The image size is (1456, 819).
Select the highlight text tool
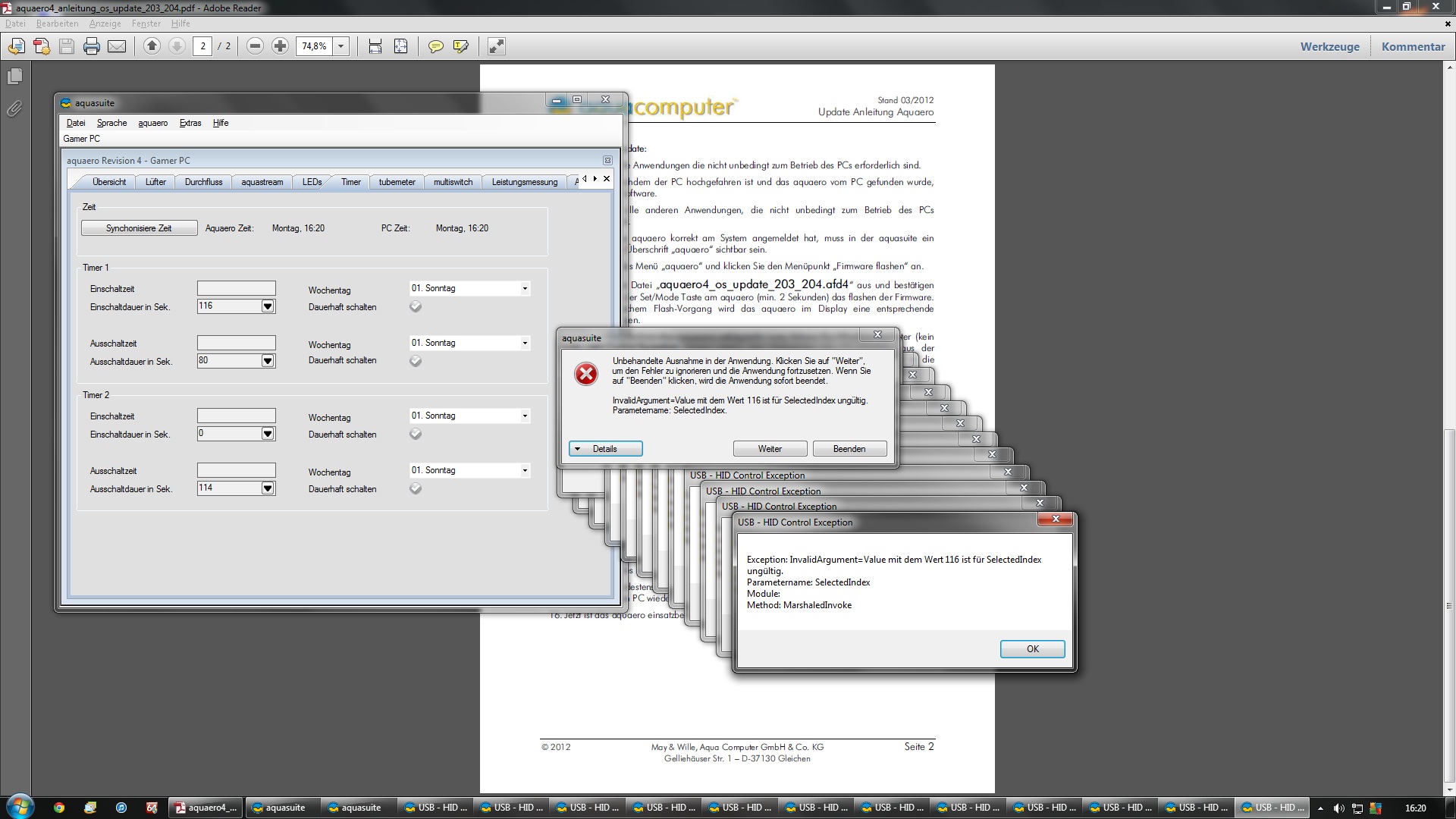[460, 46]
